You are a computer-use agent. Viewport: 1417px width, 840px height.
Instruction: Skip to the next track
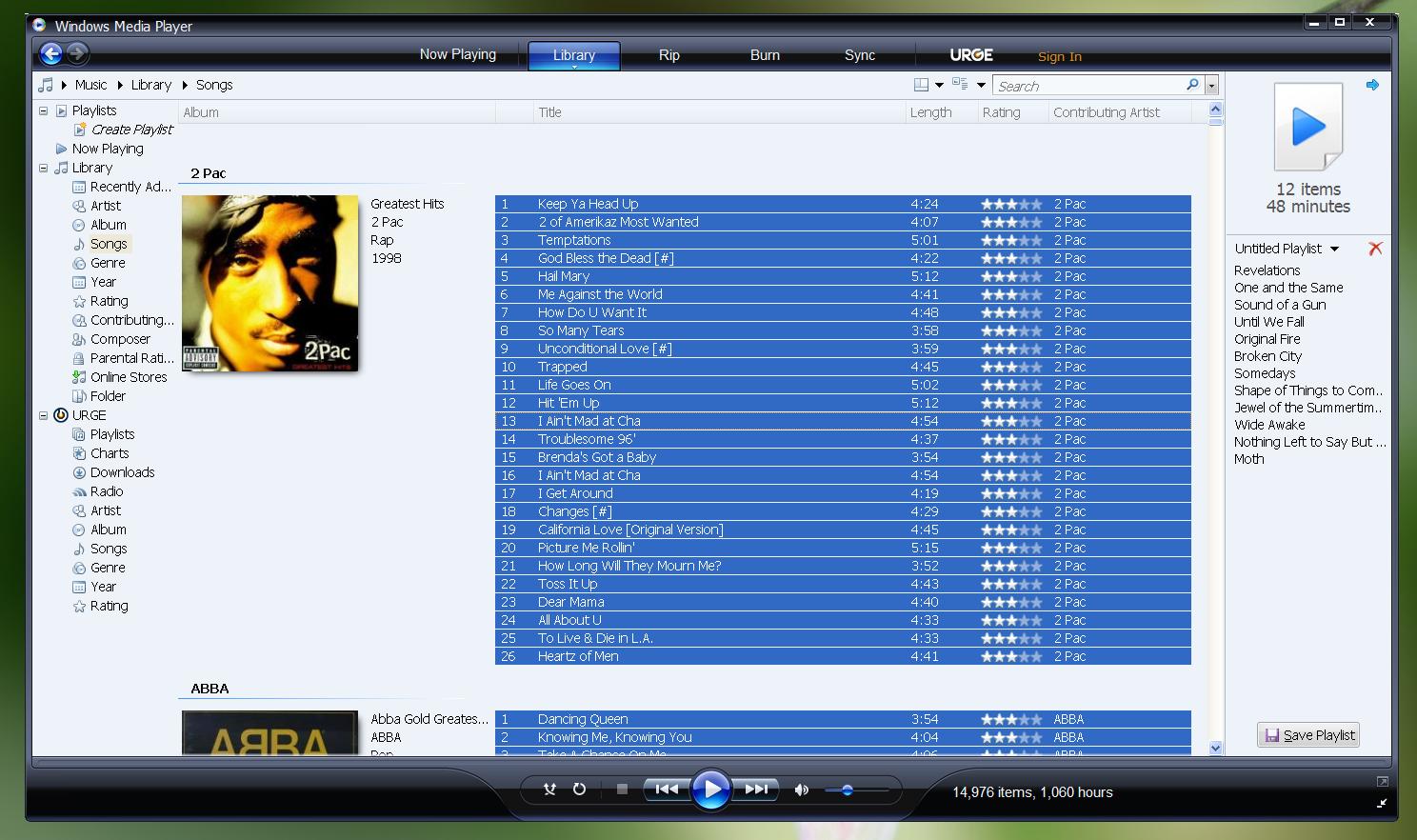point(756,790)
